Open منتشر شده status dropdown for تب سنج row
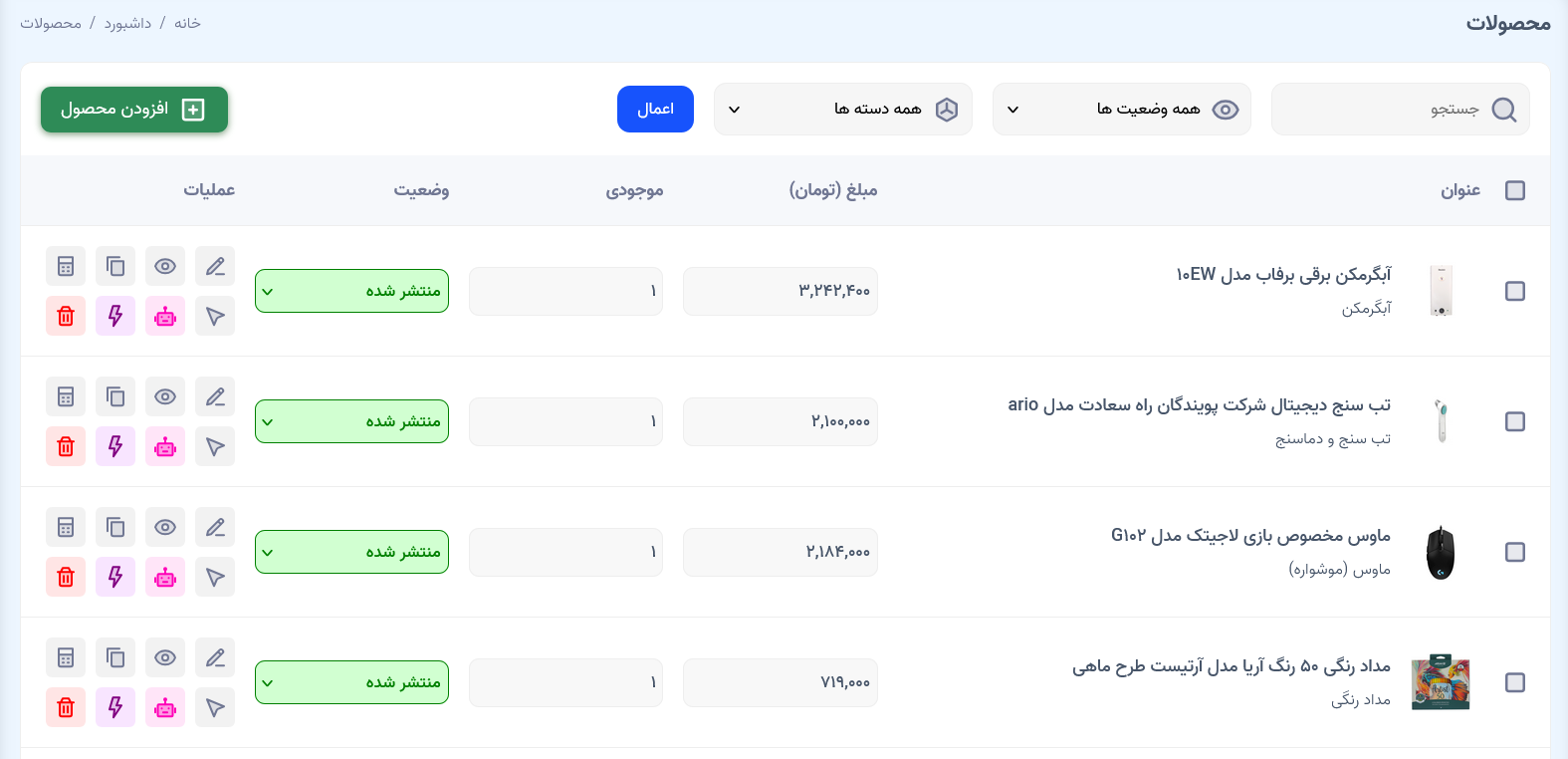Image resolution: width=1568 pixels, height=759 pixels. click(351, 421)
